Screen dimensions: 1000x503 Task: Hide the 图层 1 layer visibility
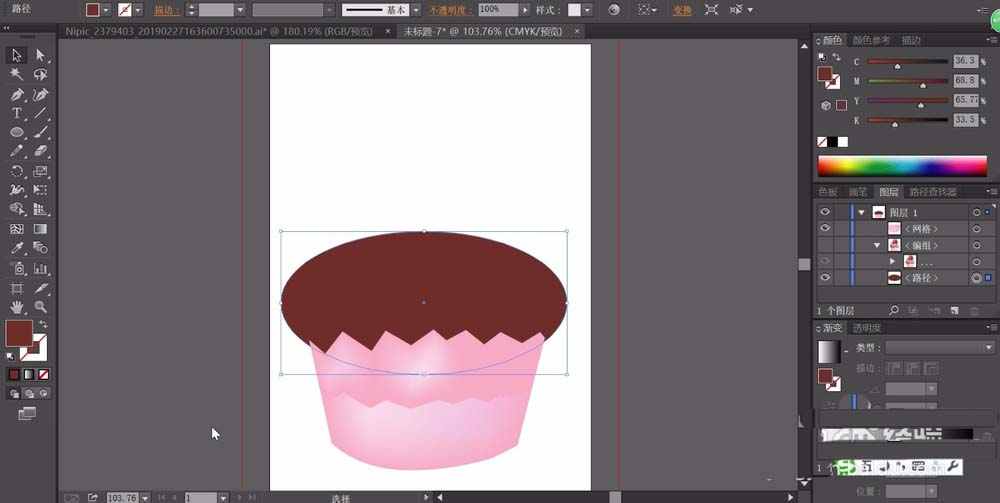pos(825,213)
